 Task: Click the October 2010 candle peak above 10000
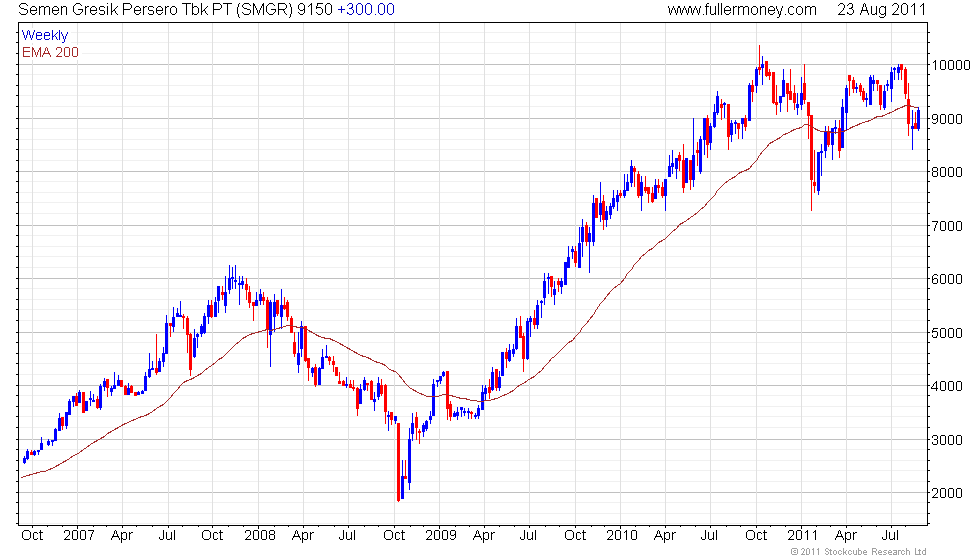click(x=759, y=62)
